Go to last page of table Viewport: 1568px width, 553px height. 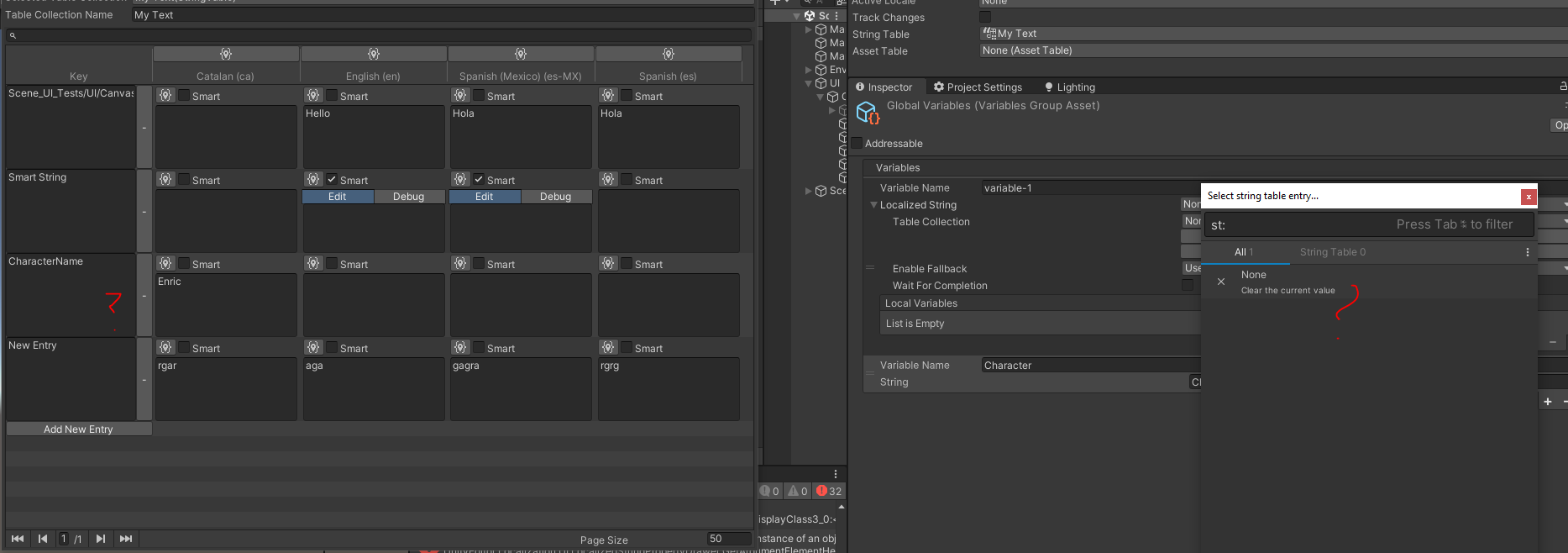coord(126,539)
